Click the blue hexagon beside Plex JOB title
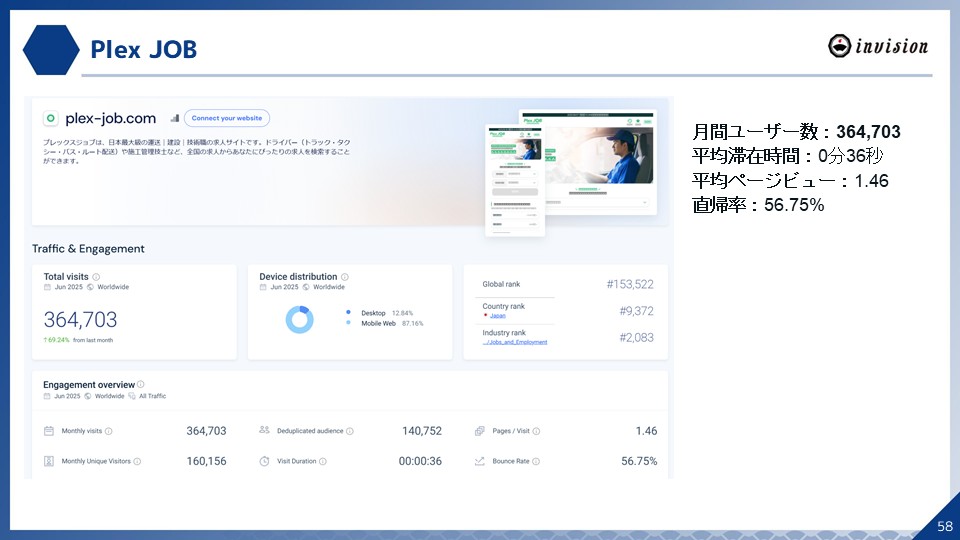This screenshot has height=540, width=960. coord(51,50)
